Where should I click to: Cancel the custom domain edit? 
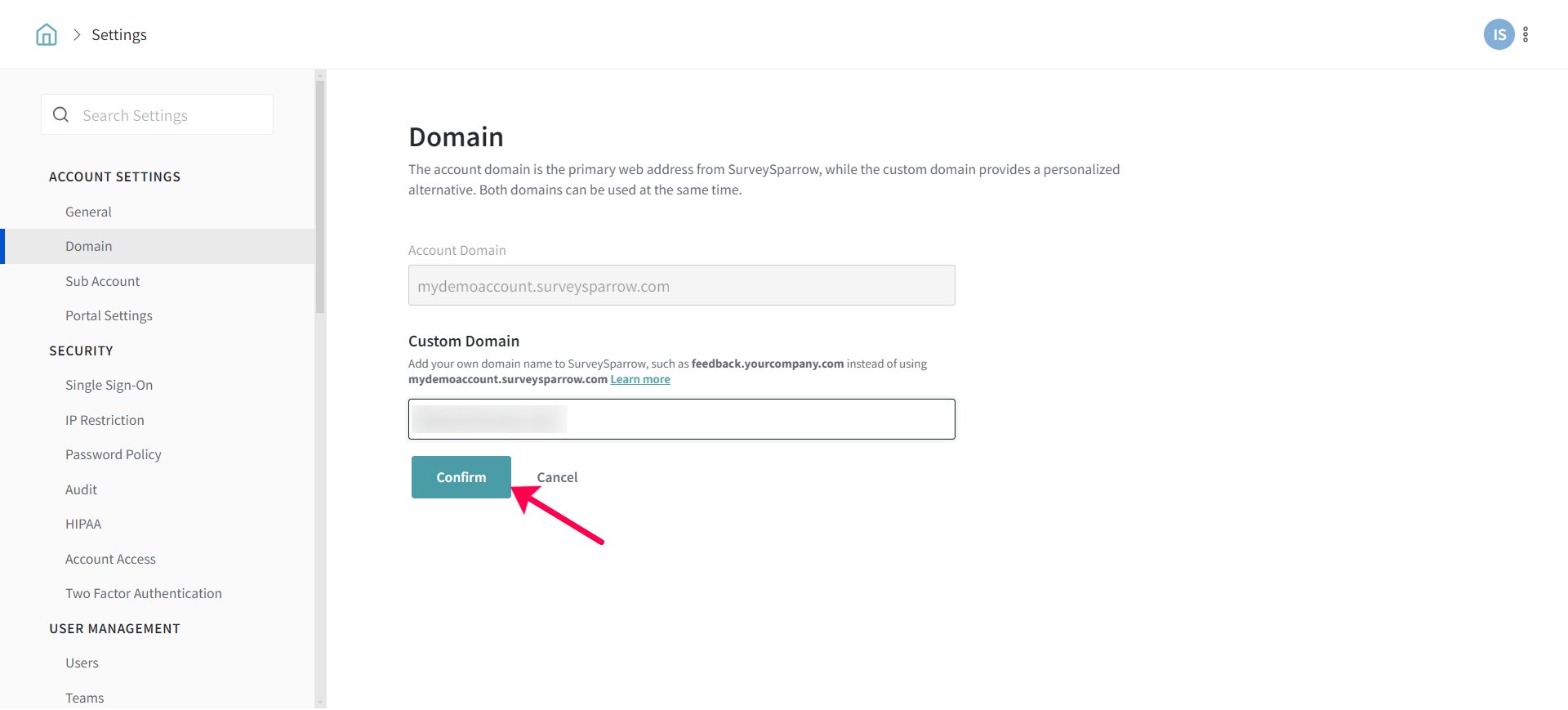[x=557, y=477]
